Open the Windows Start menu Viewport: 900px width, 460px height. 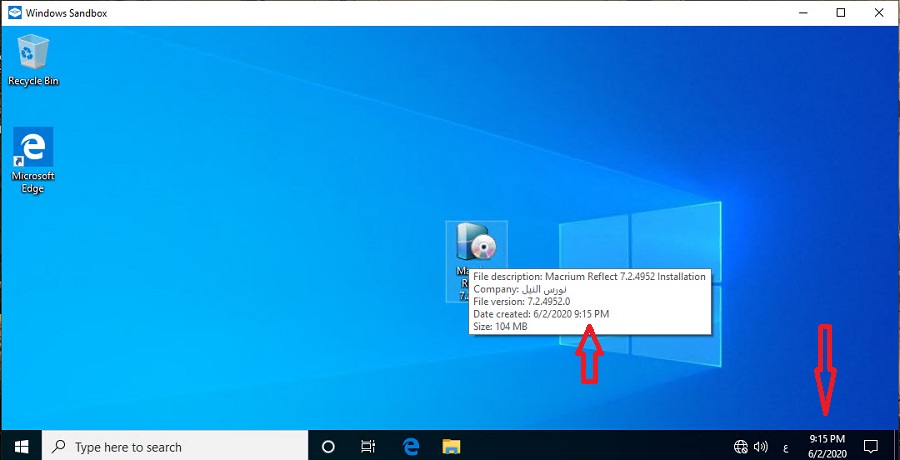[x=20, y=446]
